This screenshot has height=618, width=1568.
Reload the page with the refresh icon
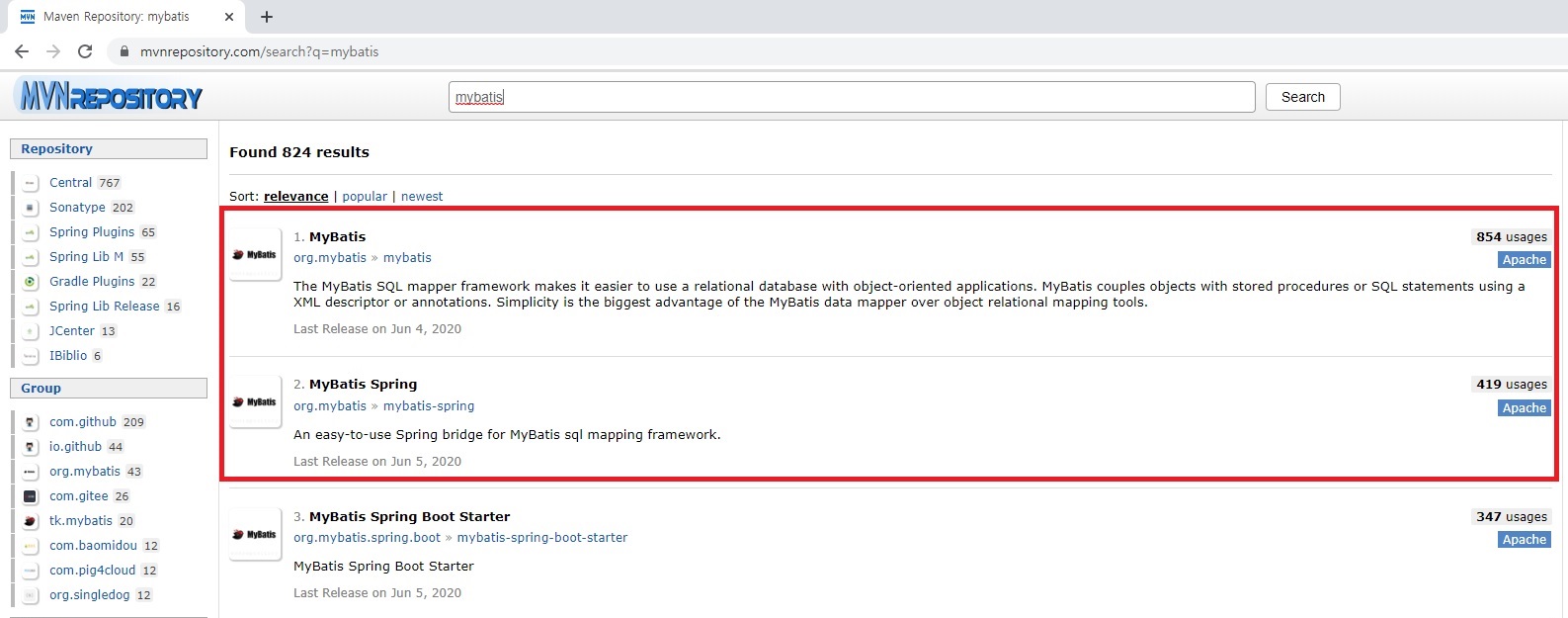(x=85, y=51)
